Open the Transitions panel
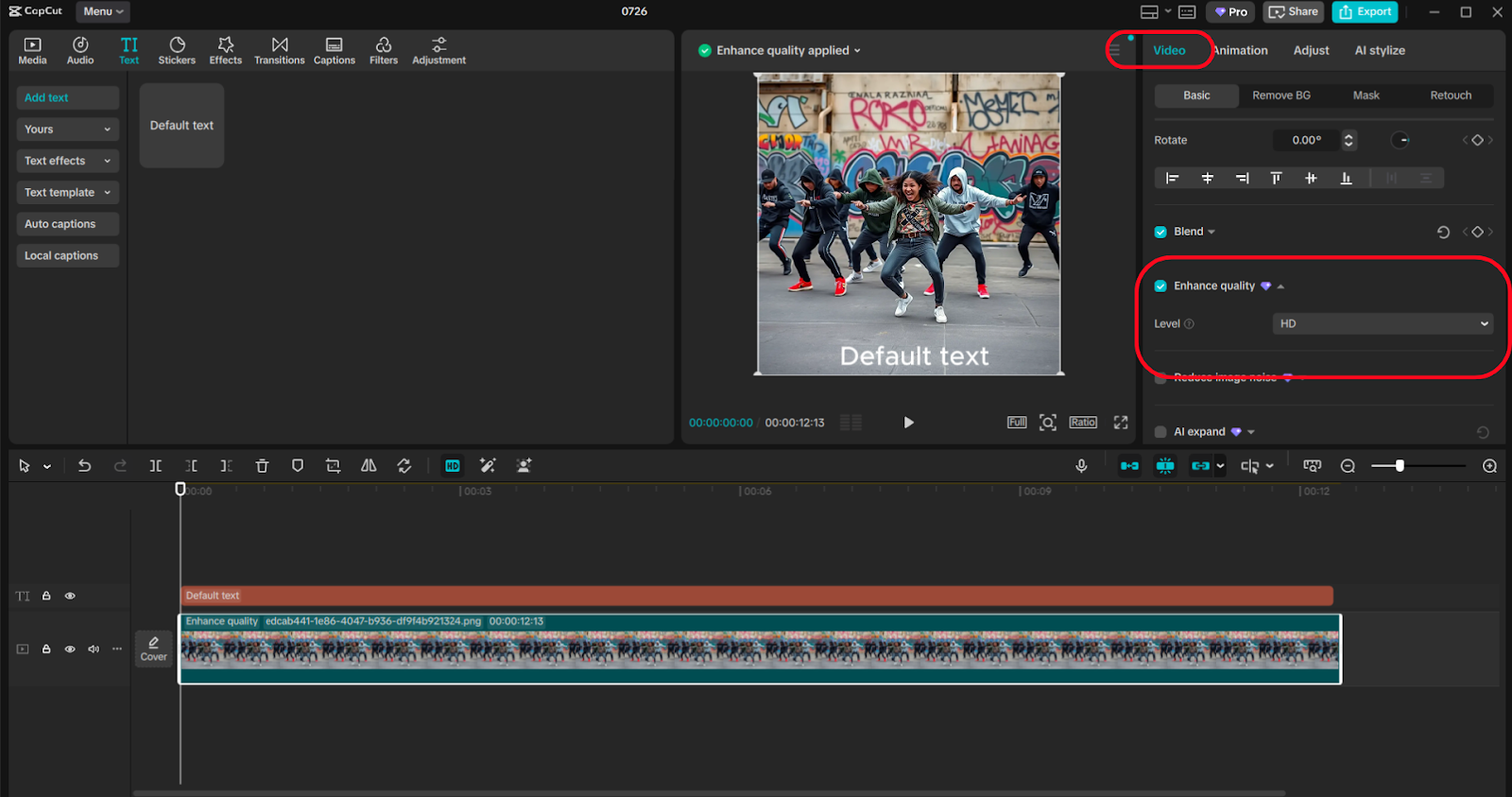The width and height of the screenshot is (1512, 797). (x=279, y=50)
